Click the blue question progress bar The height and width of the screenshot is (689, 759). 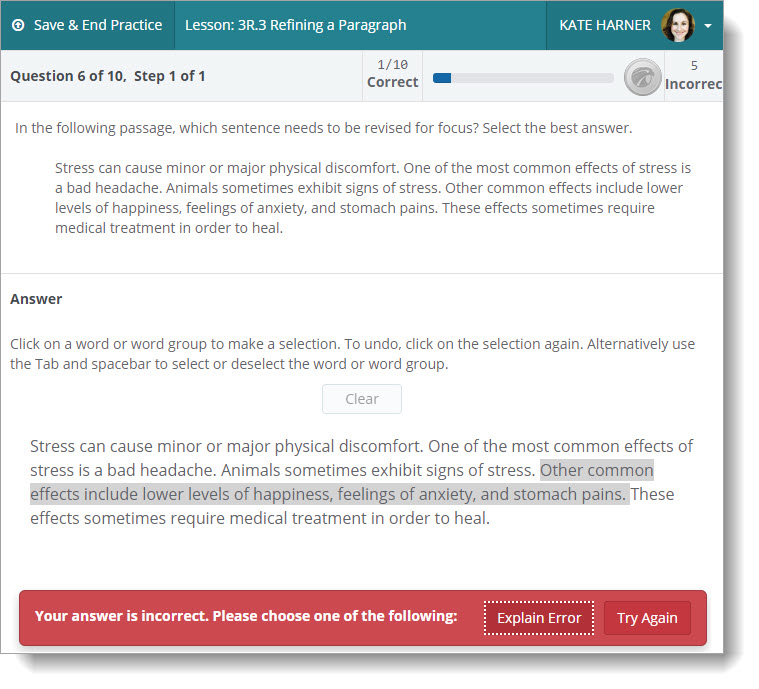click(x=522, y=77)
